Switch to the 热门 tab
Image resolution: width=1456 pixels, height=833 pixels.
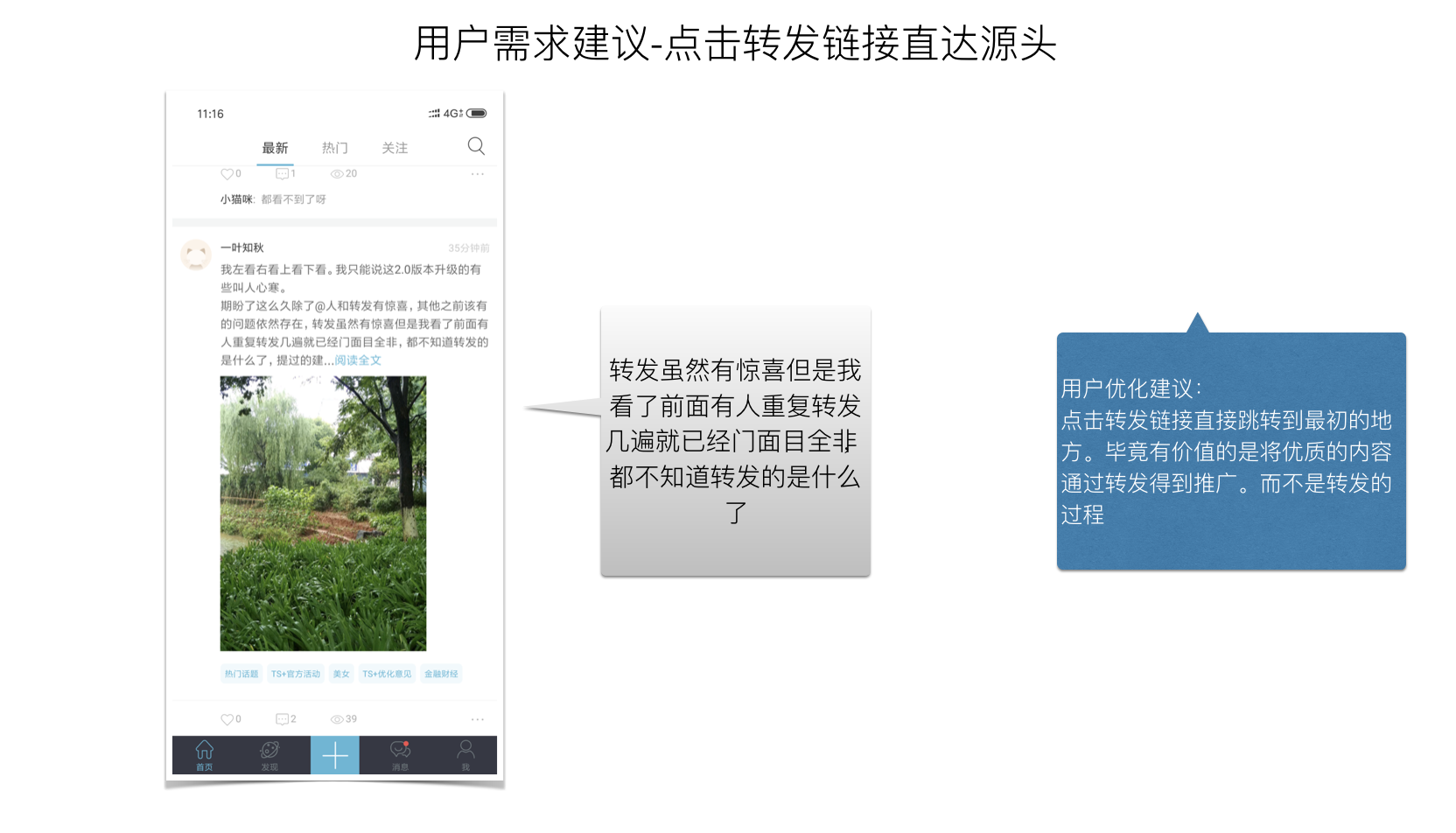335,147
